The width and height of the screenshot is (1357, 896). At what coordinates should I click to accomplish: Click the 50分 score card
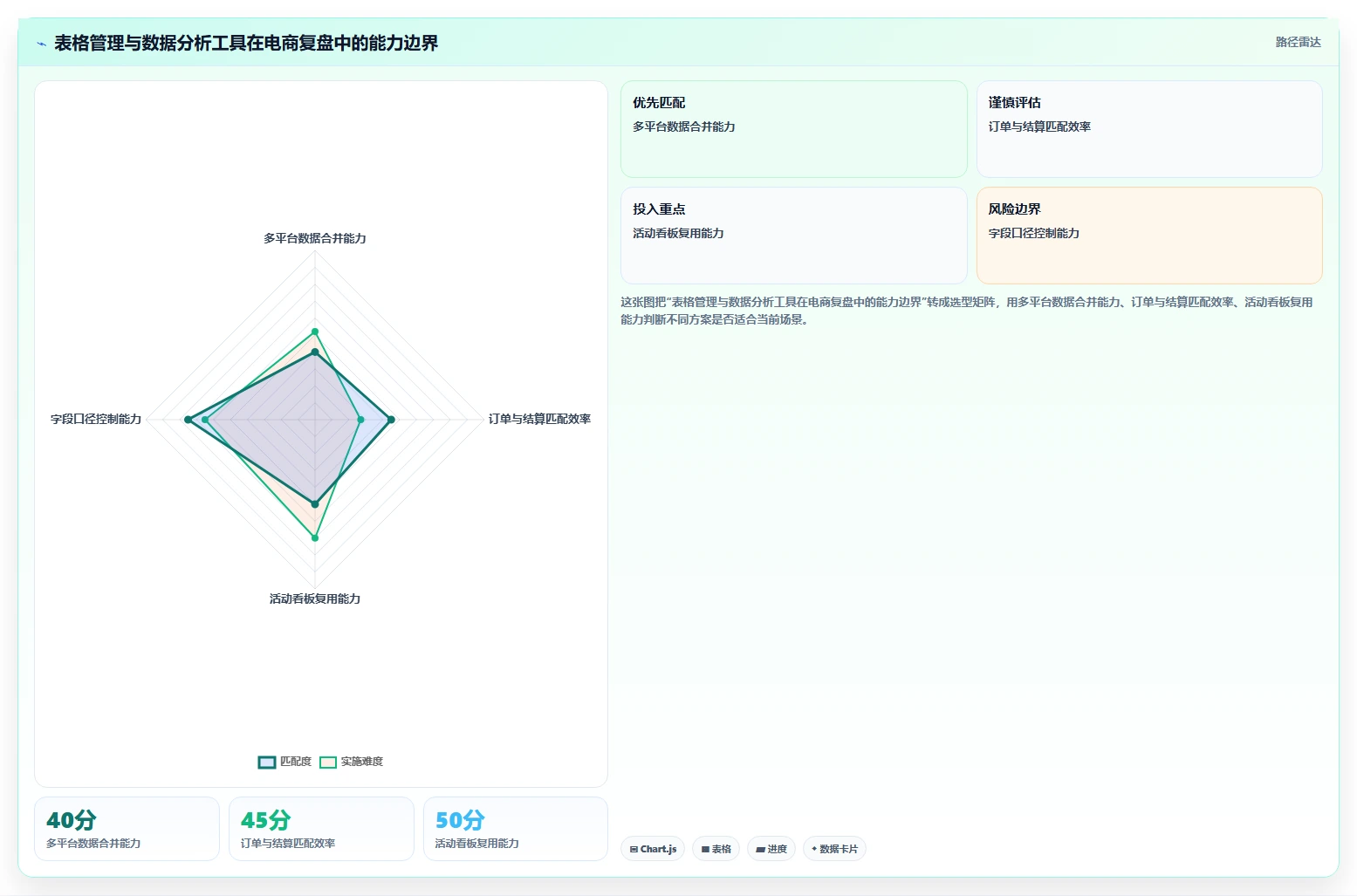click(x=515, y=829)
